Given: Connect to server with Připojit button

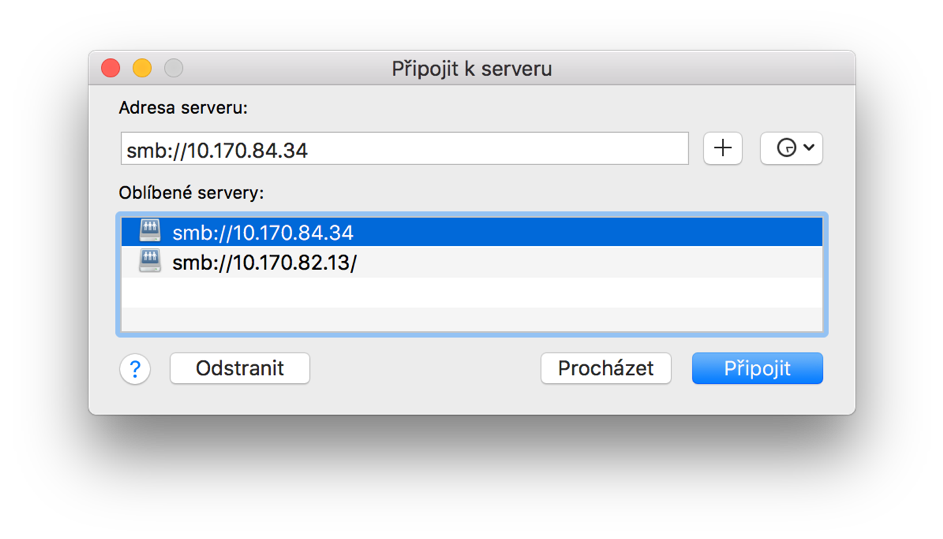Looking at the screenshot, I should (757, 368).
